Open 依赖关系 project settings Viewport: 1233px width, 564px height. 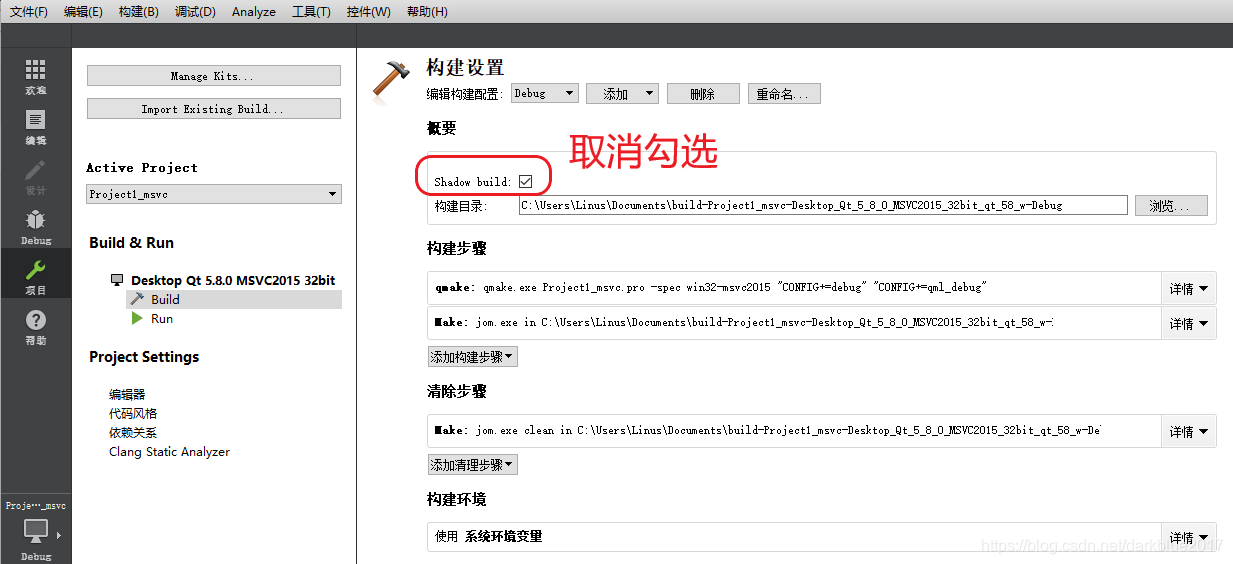(x=133, y=432)
